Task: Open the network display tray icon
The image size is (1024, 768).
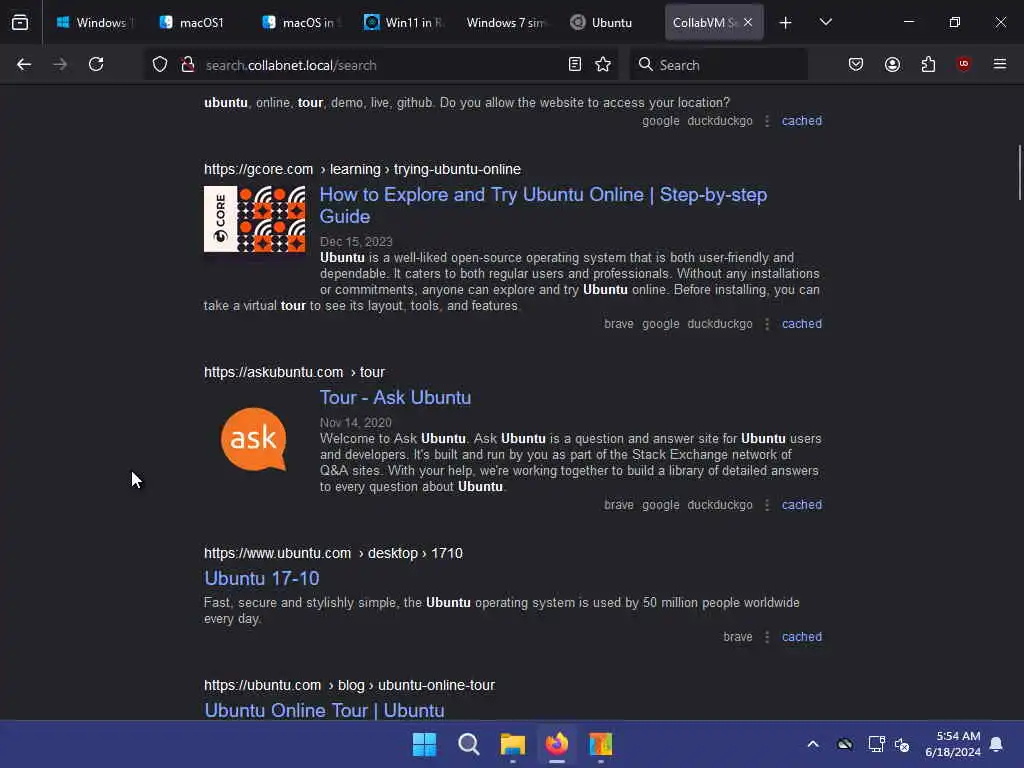Action: [x=876, y=744]
